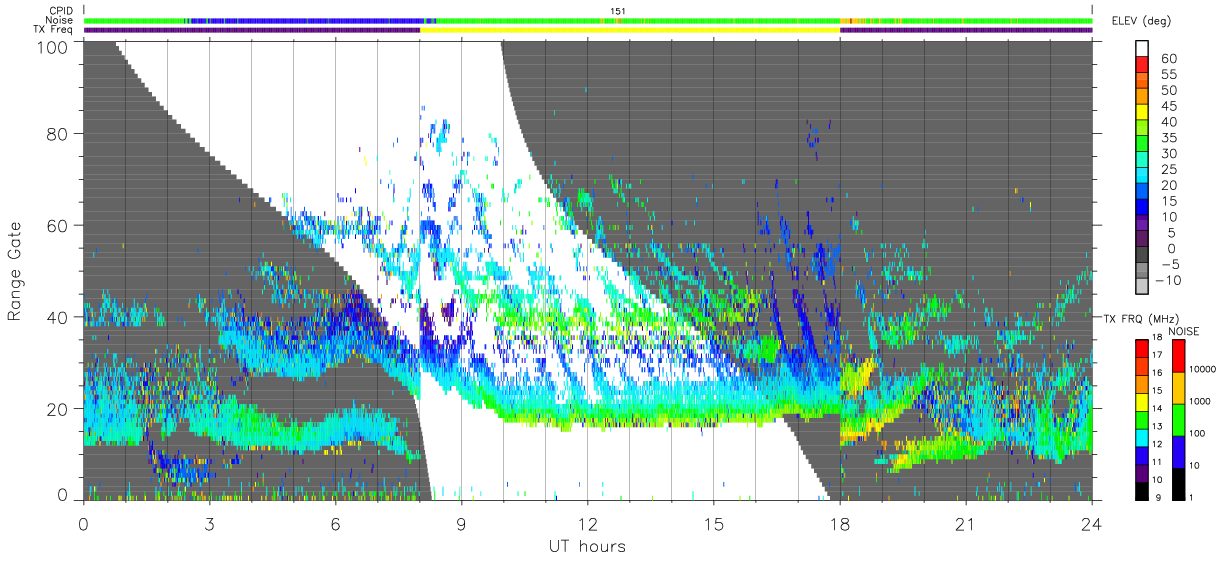The height and width of the screenshot is (567, 1228).
Task: Pick the light gray bottom ELEV colorbar segment
Action: pos(1142,287)
